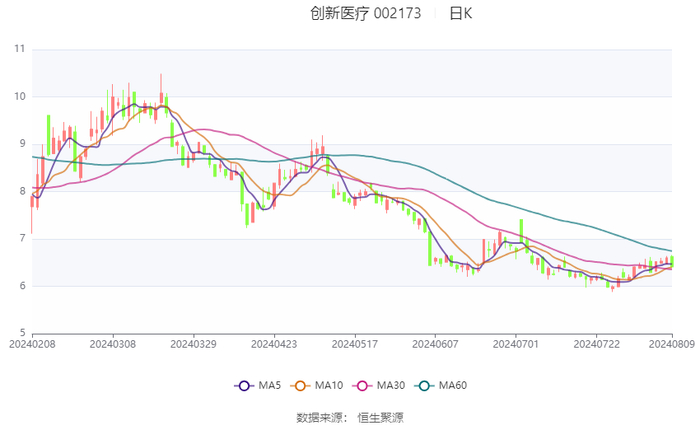Click the purple MA5 legend marker

tap(243, 386)
